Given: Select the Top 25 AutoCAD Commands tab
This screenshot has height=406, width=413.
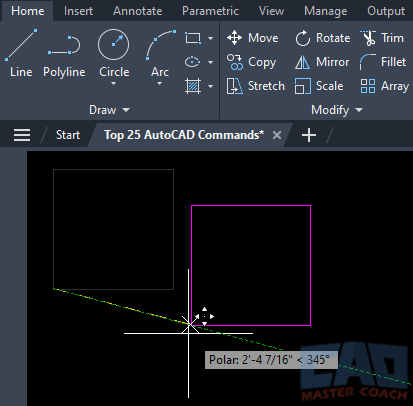Looking at the screenshot, I should [184, 135].
